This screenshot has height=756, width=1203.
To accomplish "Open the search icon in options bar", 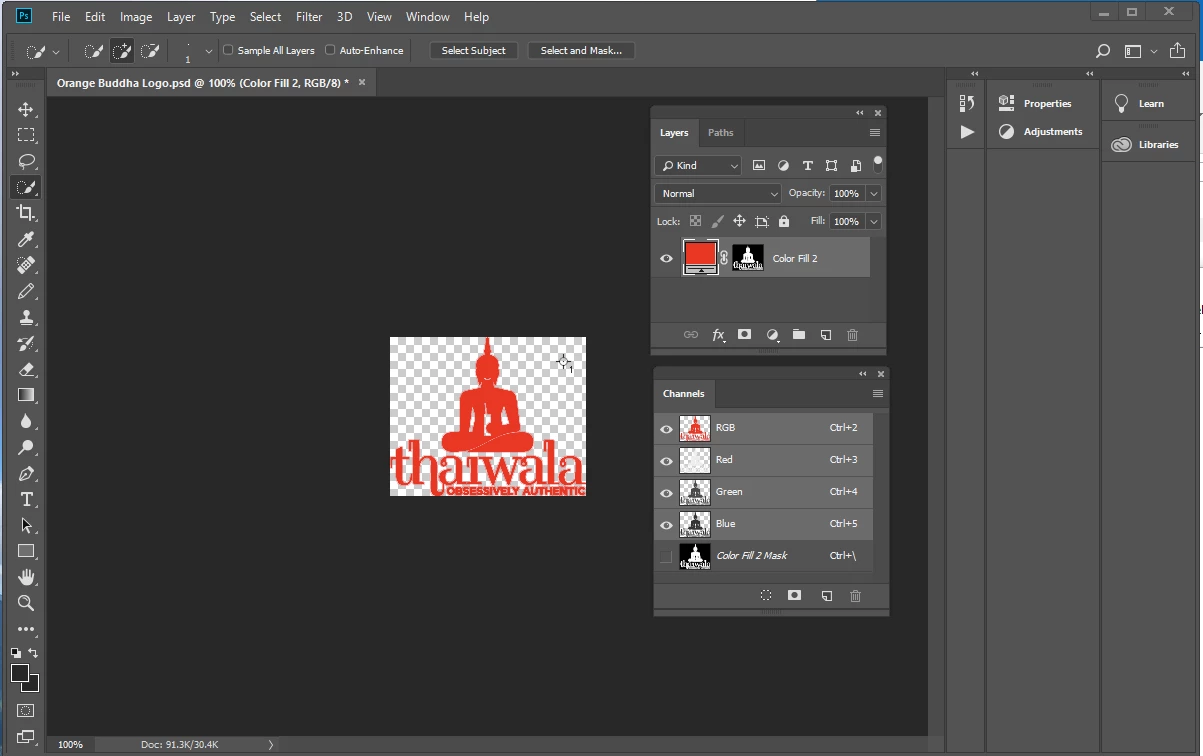I will pos(1102,50).
